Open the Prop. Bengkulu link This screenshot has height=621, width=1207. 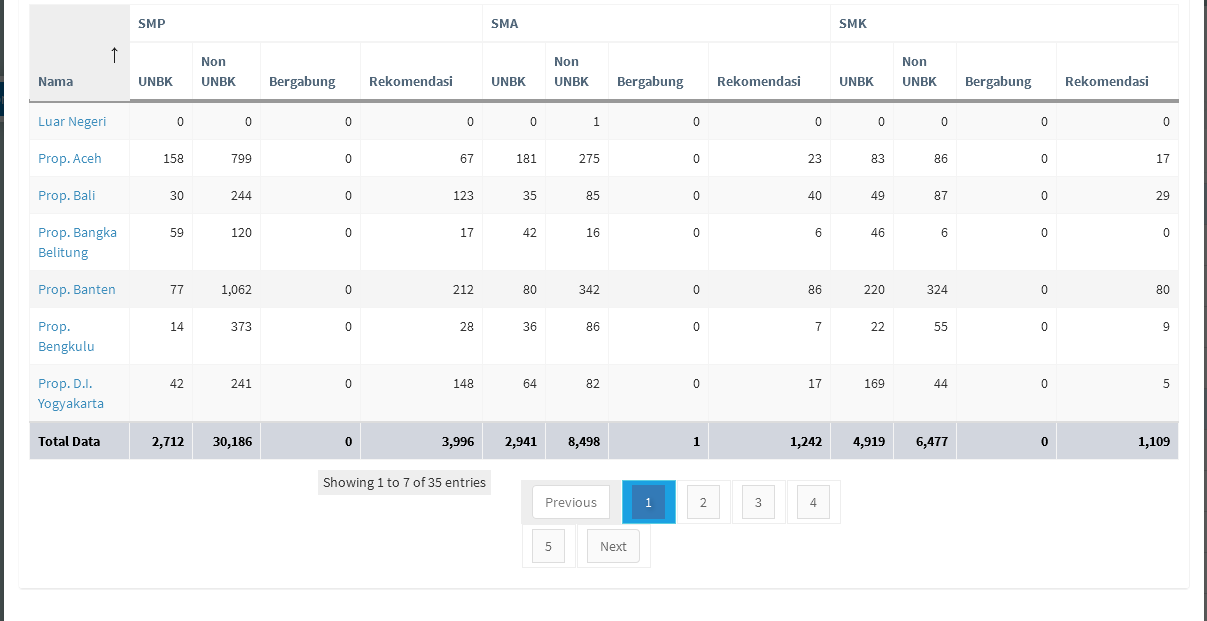coord(66,336)
